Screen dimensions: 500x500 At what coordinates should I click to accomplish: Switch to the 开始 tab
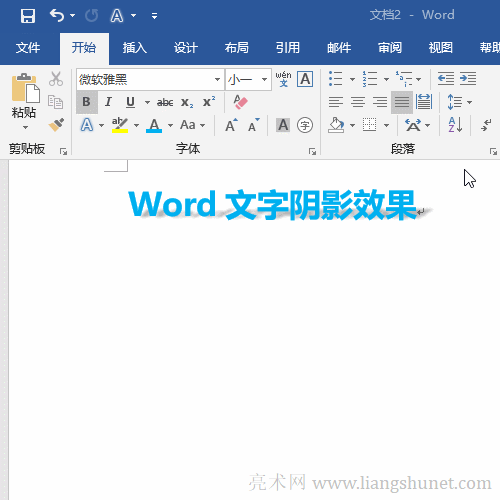tap(84, 48)
